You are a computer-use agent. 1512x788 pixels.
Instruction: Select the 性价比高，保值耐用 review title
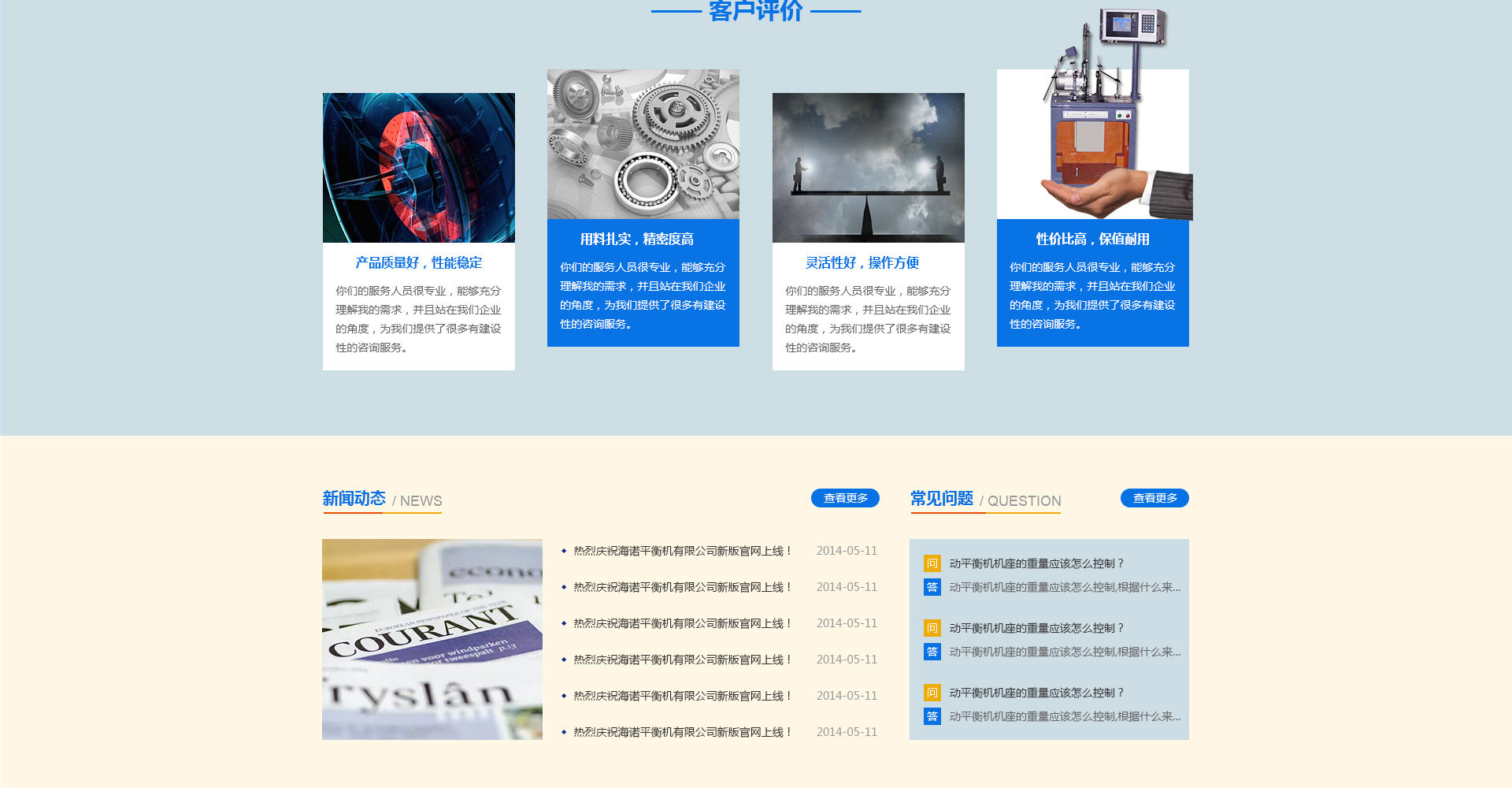(1092, 239)
